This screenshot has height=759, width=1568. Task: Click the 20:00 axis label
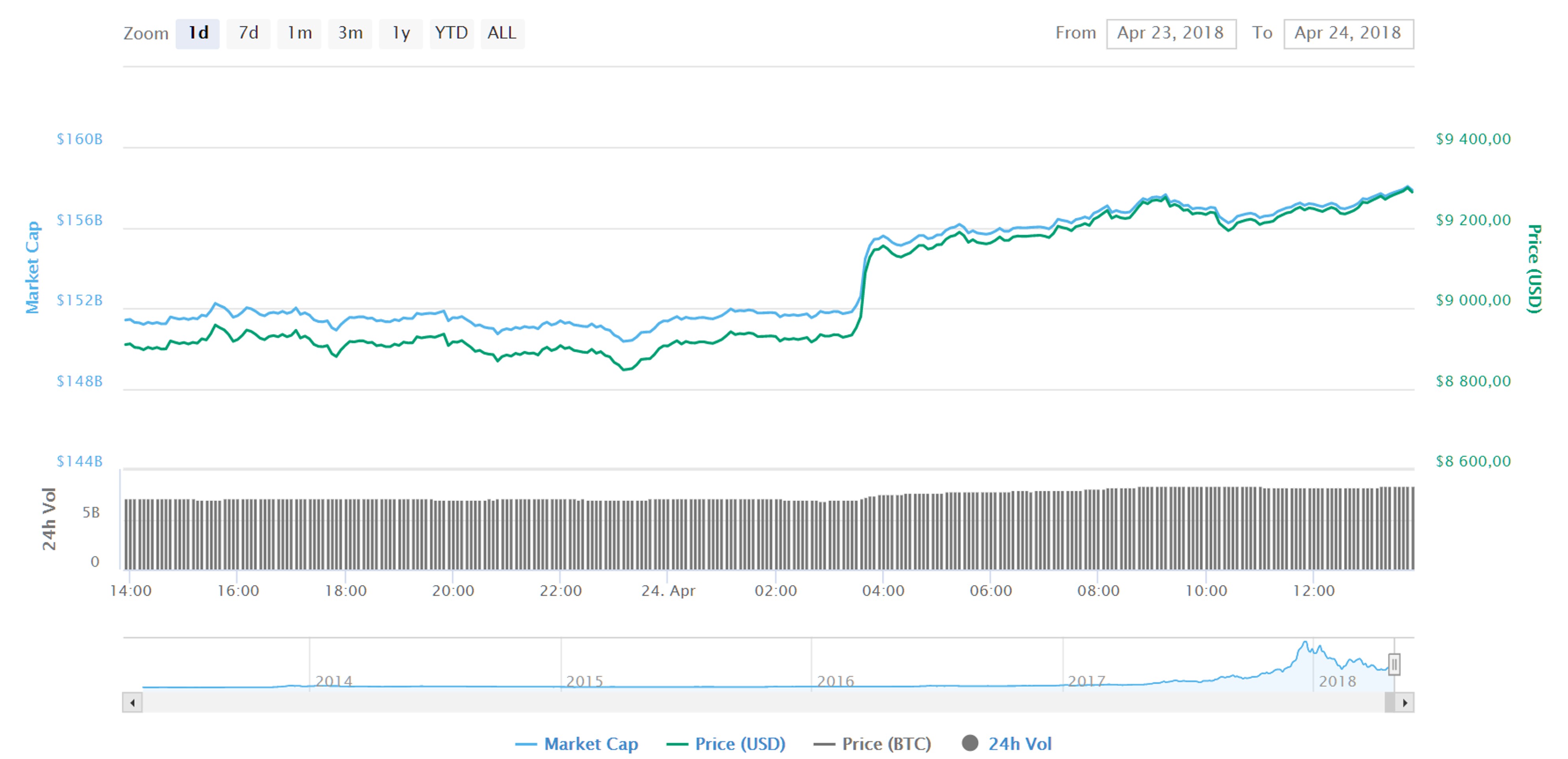(453, 590)
